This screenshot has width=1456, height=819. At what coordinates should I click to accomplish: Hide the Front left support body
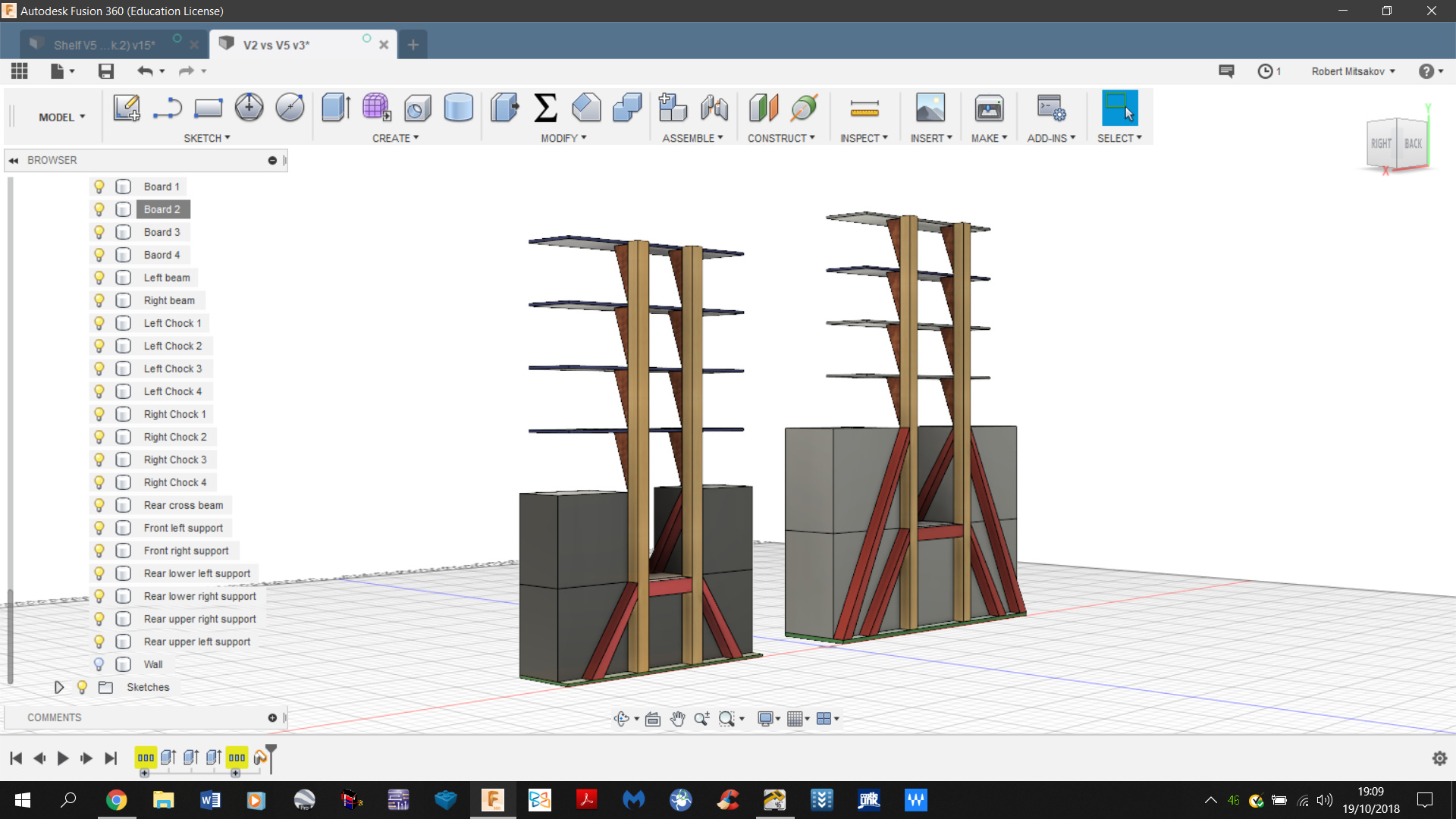99,528
